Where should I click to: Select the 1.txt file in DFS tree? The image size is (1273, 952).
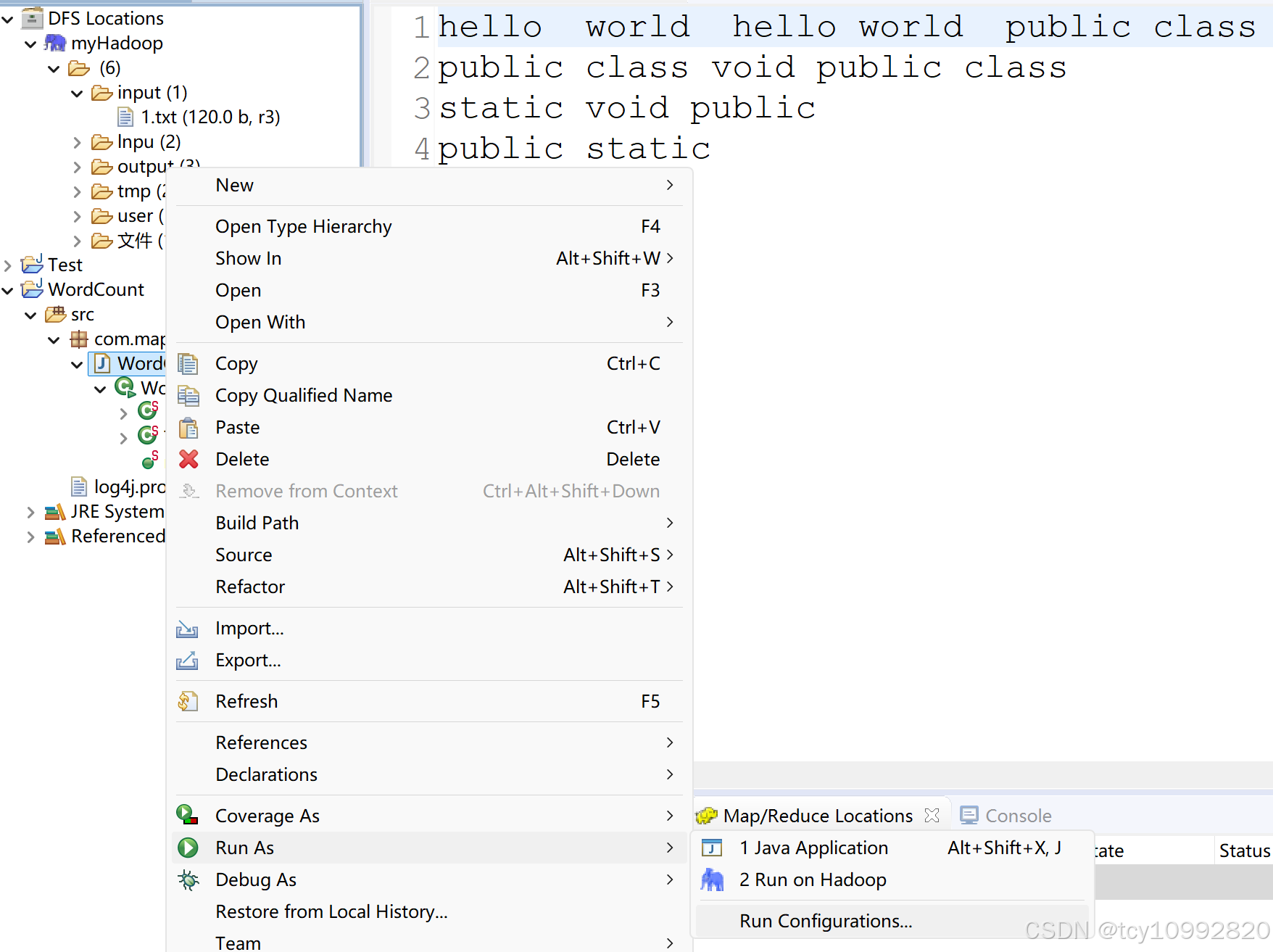tap(212, 116)
